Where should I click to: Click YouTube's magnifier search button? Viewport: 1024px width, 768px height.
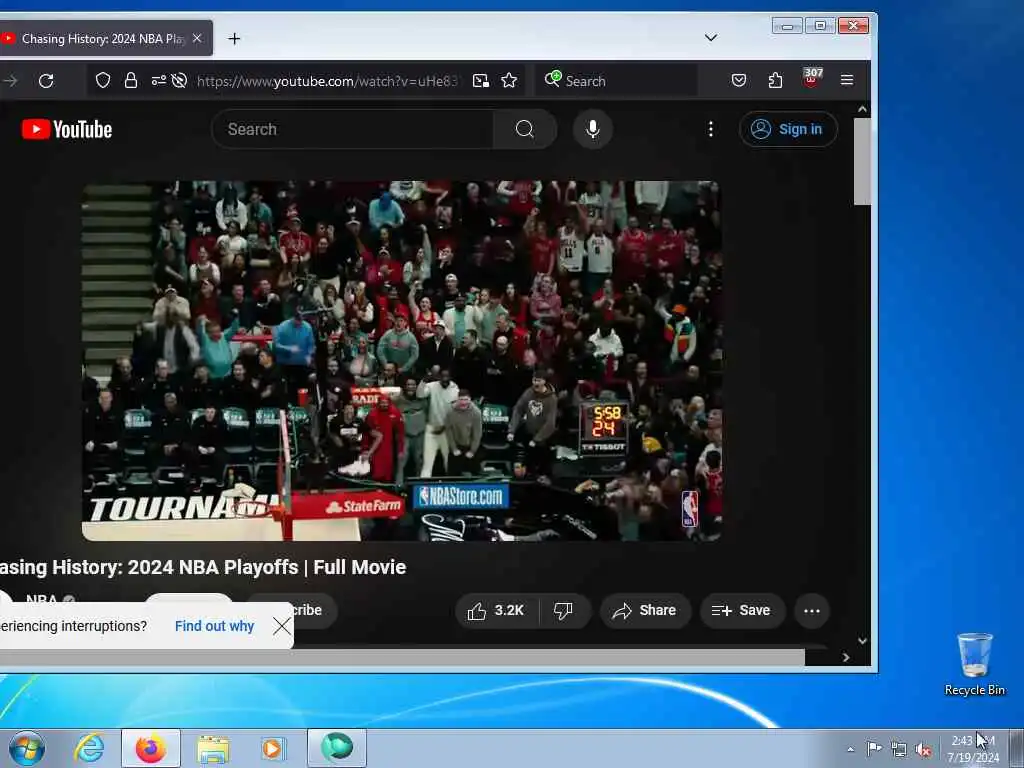[x=524, y=129]
